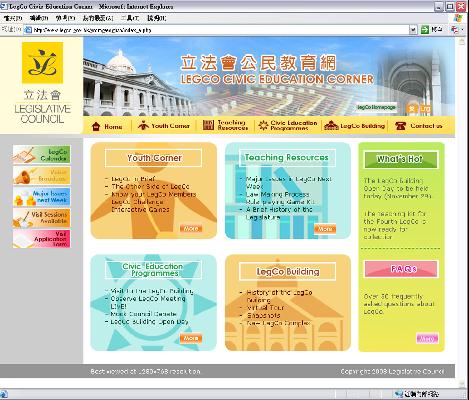Image resolution: width=469 pixels, height=400 pixels.
Task: Click the Youth Corner box heading
Action: 154,158
